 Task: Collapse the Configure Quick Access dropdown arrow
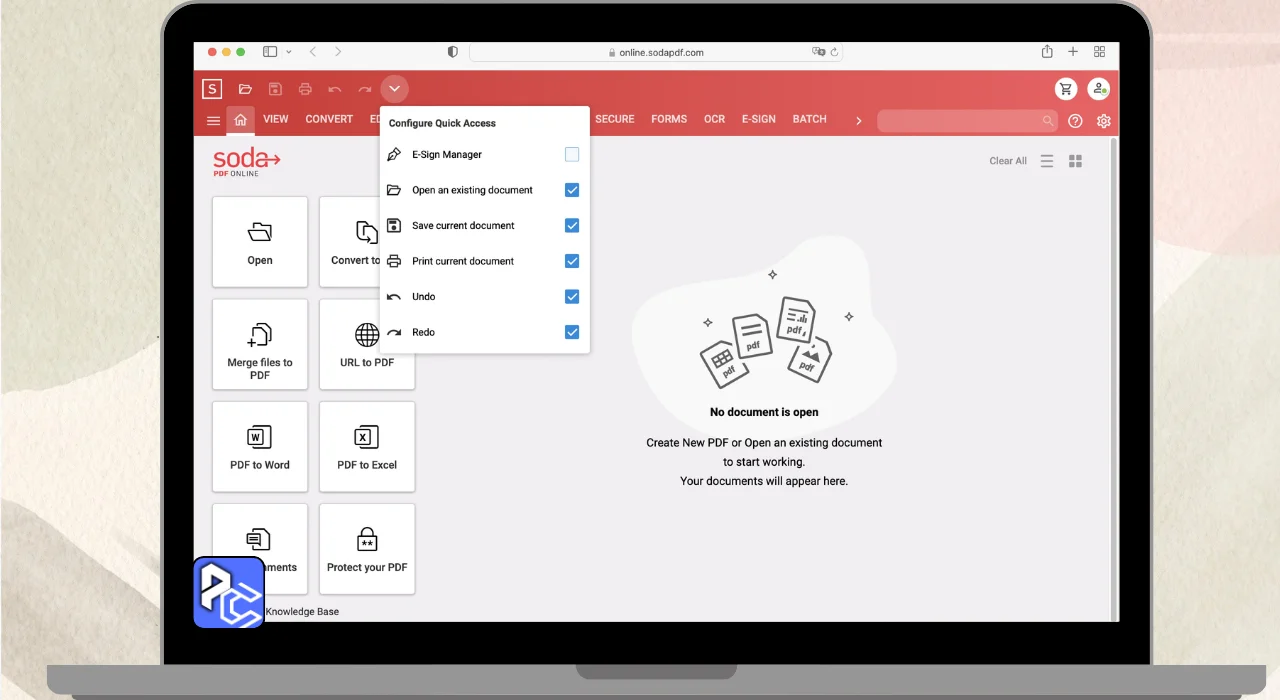[x=395, y=89]
